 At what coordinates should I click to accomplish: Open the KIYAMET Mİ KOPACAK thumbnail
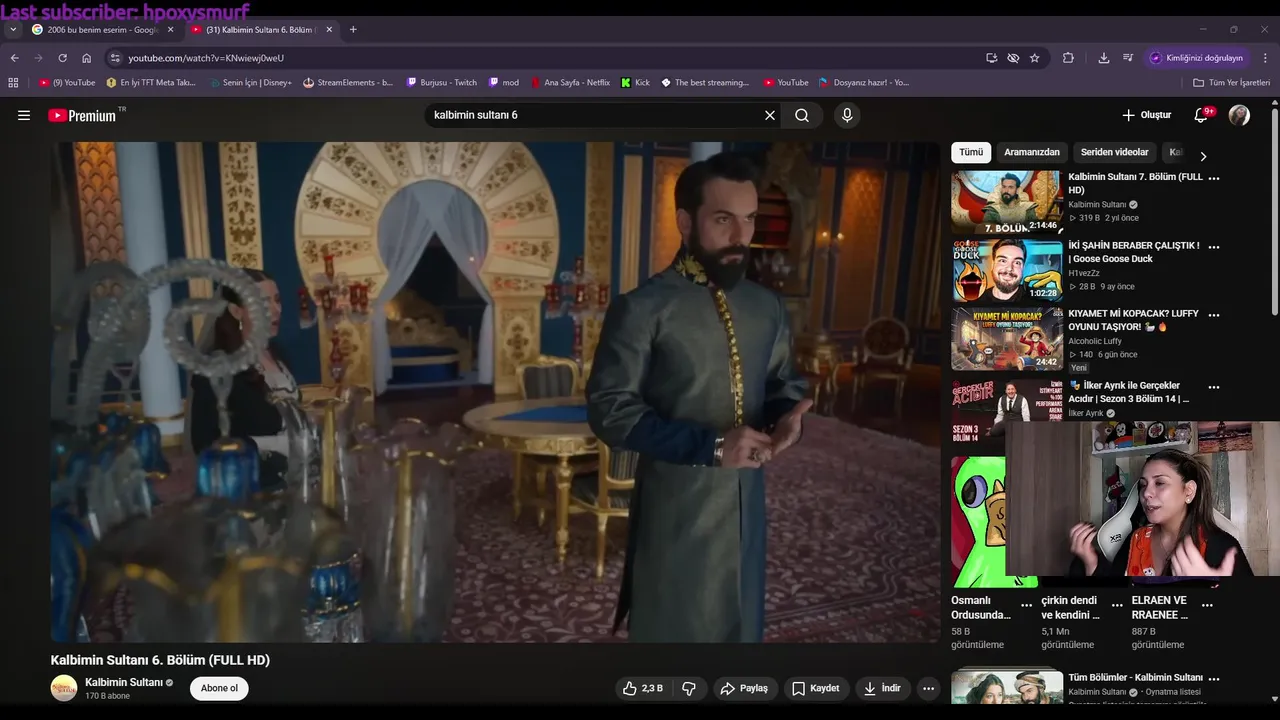pyautogui.click(x=1006, y=339)
